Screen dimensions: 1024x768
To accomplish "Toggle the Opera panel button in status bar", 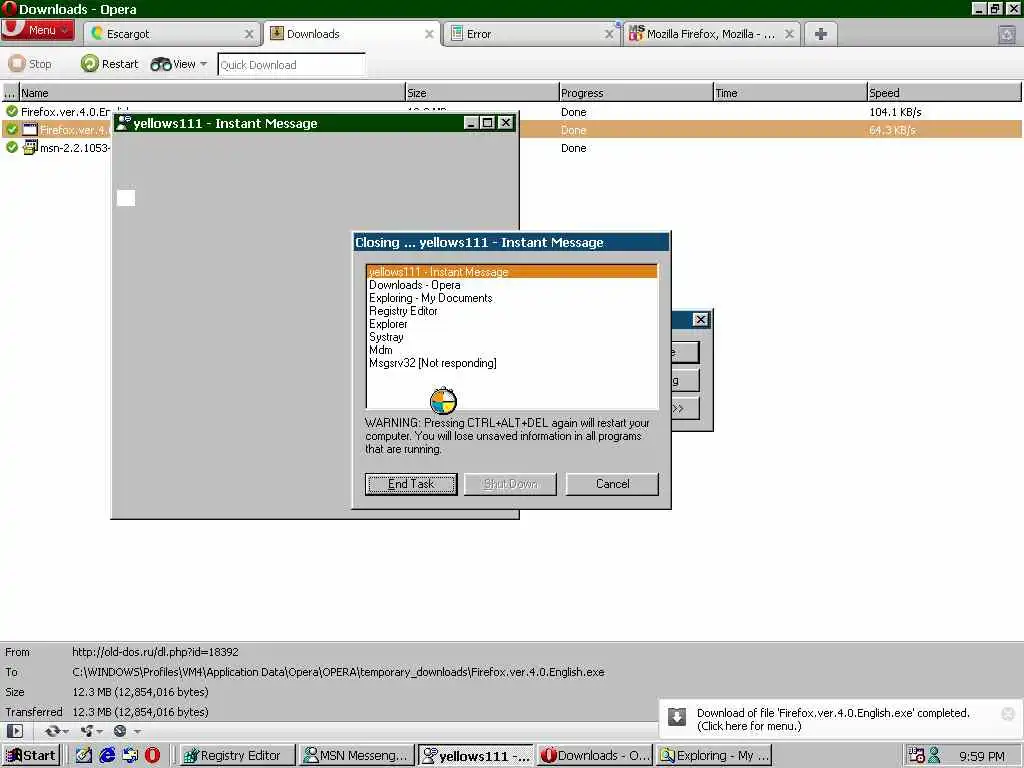I will pos(14,731).
